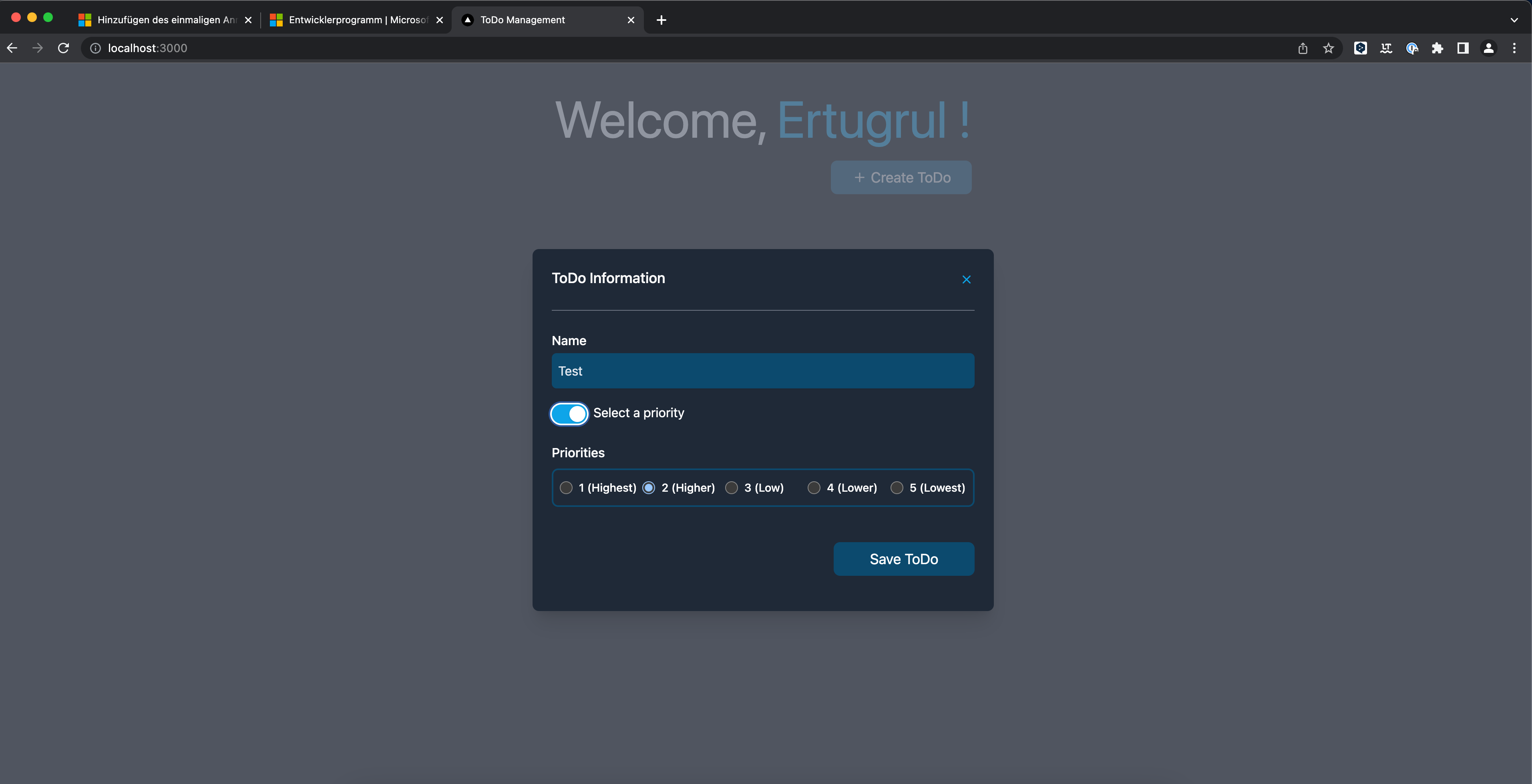Viewport: 1532px width, 784px height.
Task: Click the share/export icon in address bar
Action: point(1303,48)
